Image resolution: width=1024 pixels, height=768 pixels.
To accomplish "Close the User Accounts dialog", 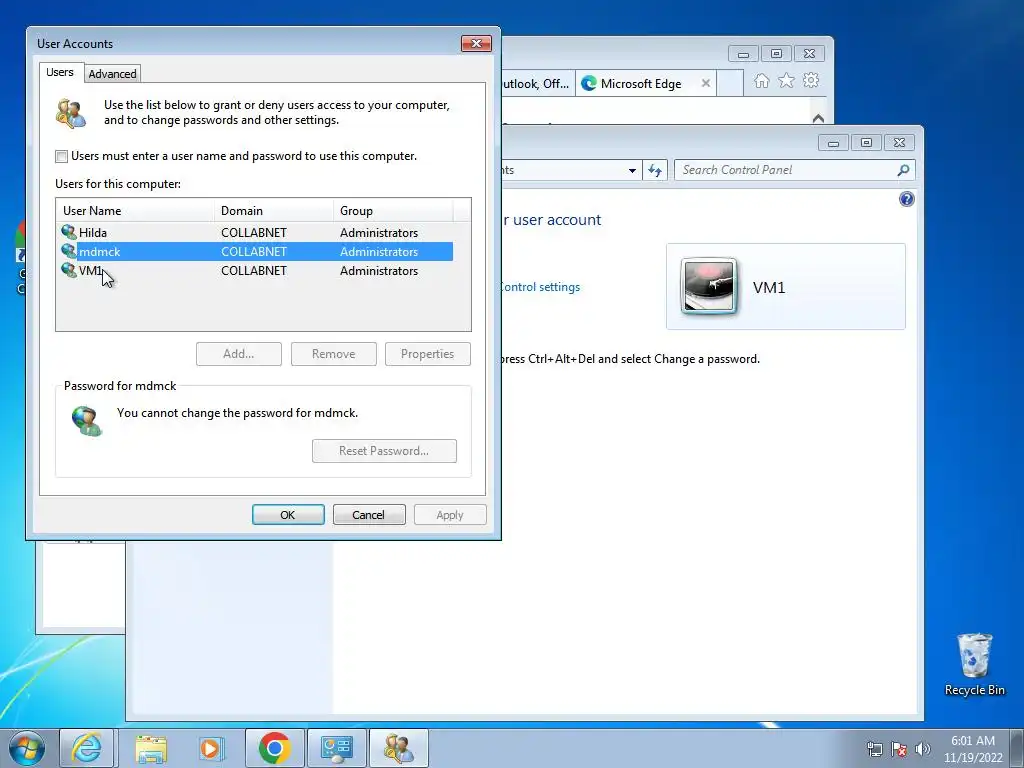I will pyautogui.click(x=476, y=44).
